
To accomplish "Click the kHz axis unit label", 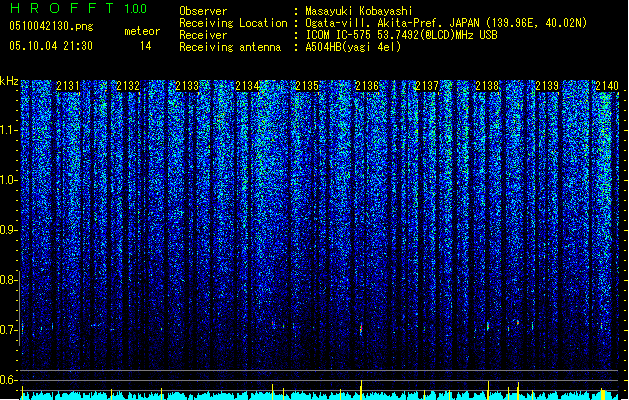I will (x=9, y=81).
